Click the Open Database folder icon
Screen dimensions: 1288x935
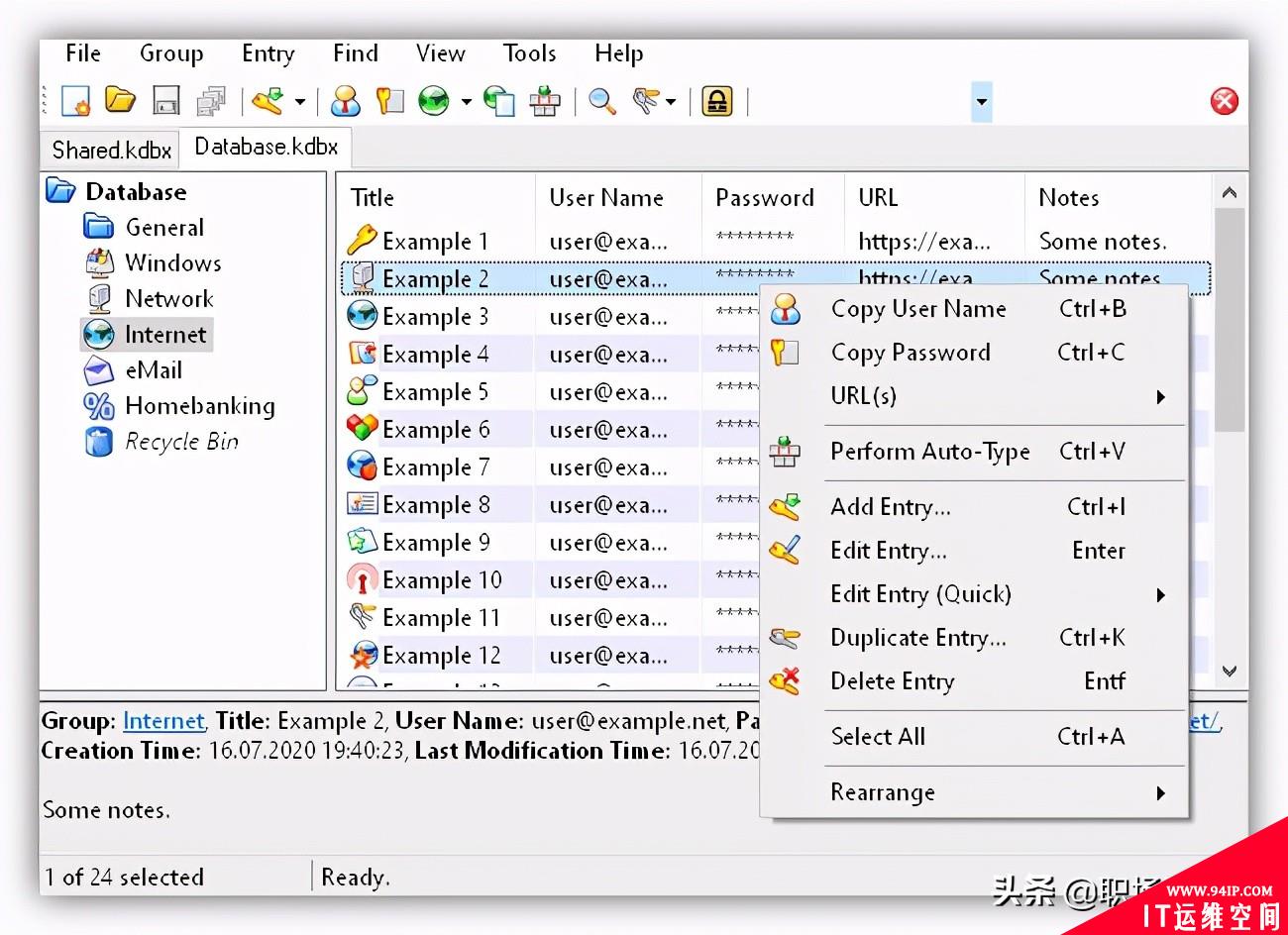120,100
